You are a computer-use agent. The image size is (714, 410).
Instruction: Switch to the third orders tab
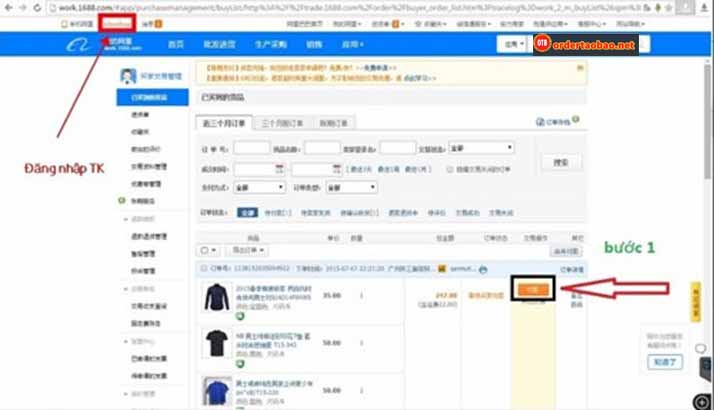[334, 123]
